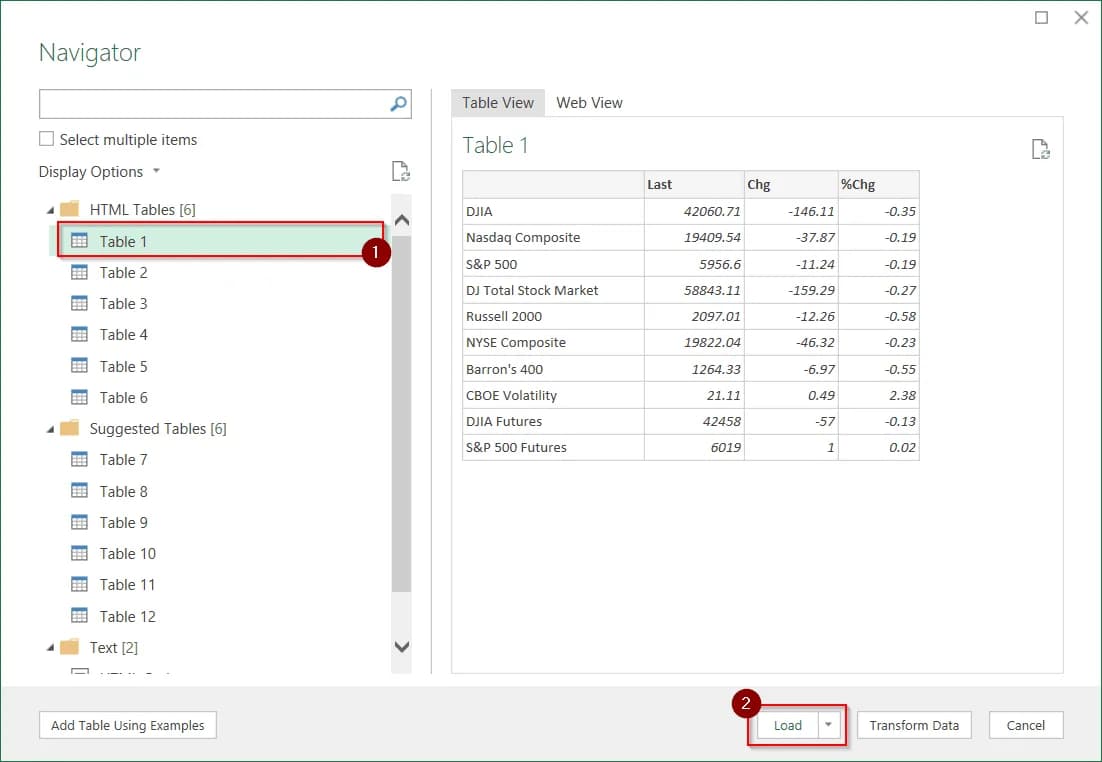Click the S&P 500 row label cell

(553, 264)
